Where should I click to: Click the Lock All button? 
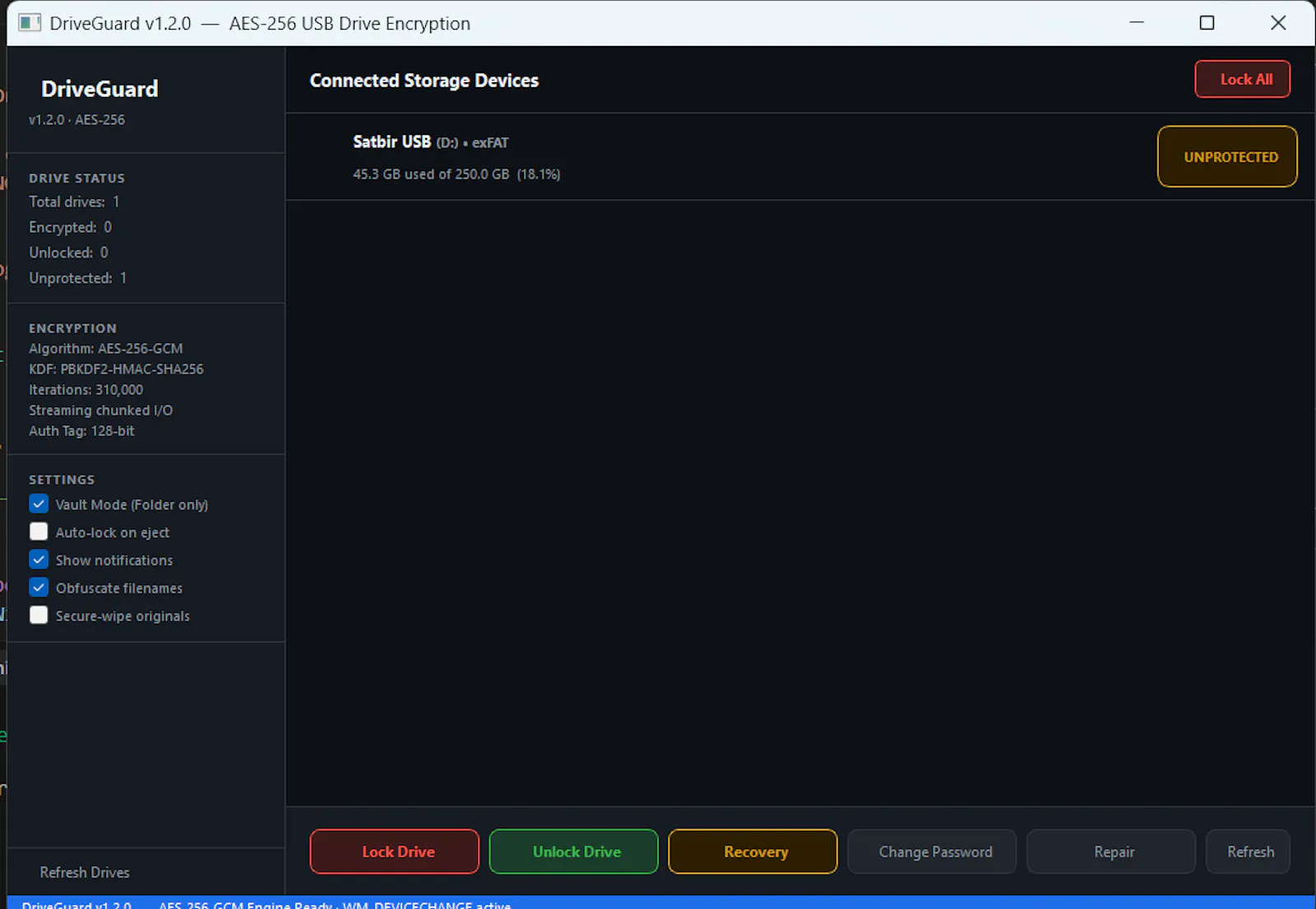click(1242, 79)
